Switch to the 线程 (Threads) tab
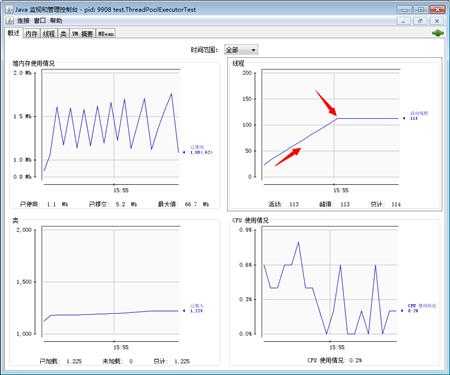450x375 pixels. click(49, 34)
